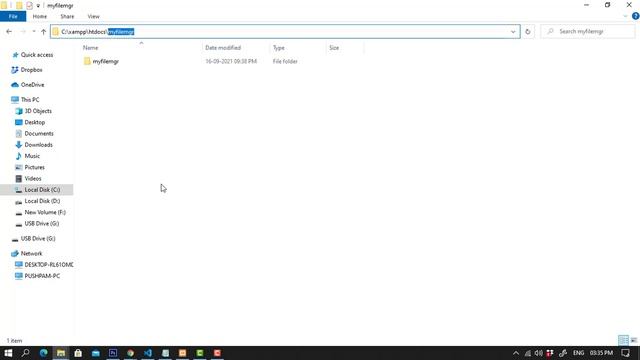Open DESKTOP-RL610ME network computer

(x=49, y=265)
